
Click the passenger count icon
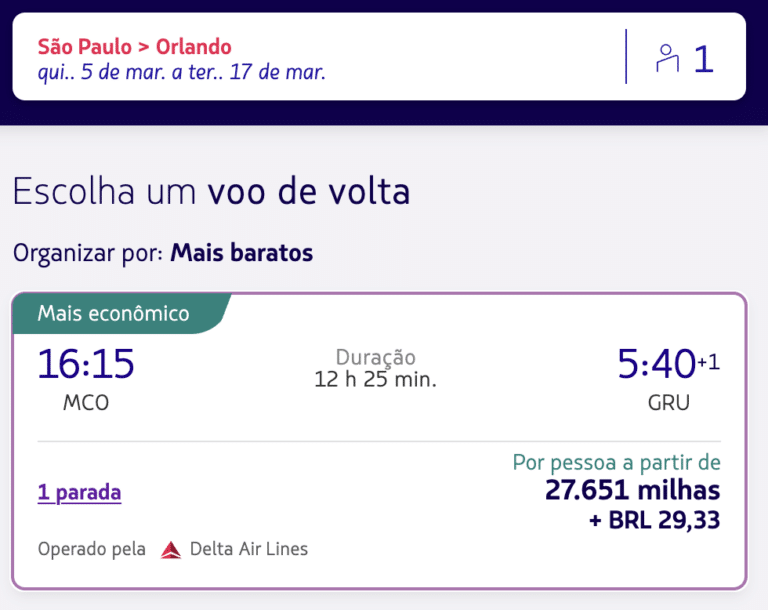[667, 58]
